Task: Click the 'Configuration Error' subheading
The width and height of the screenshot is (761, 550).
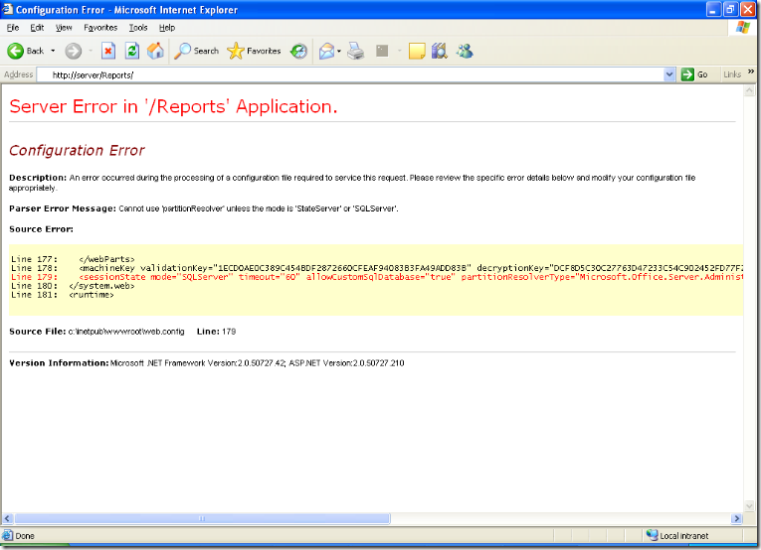Action: 77,150
